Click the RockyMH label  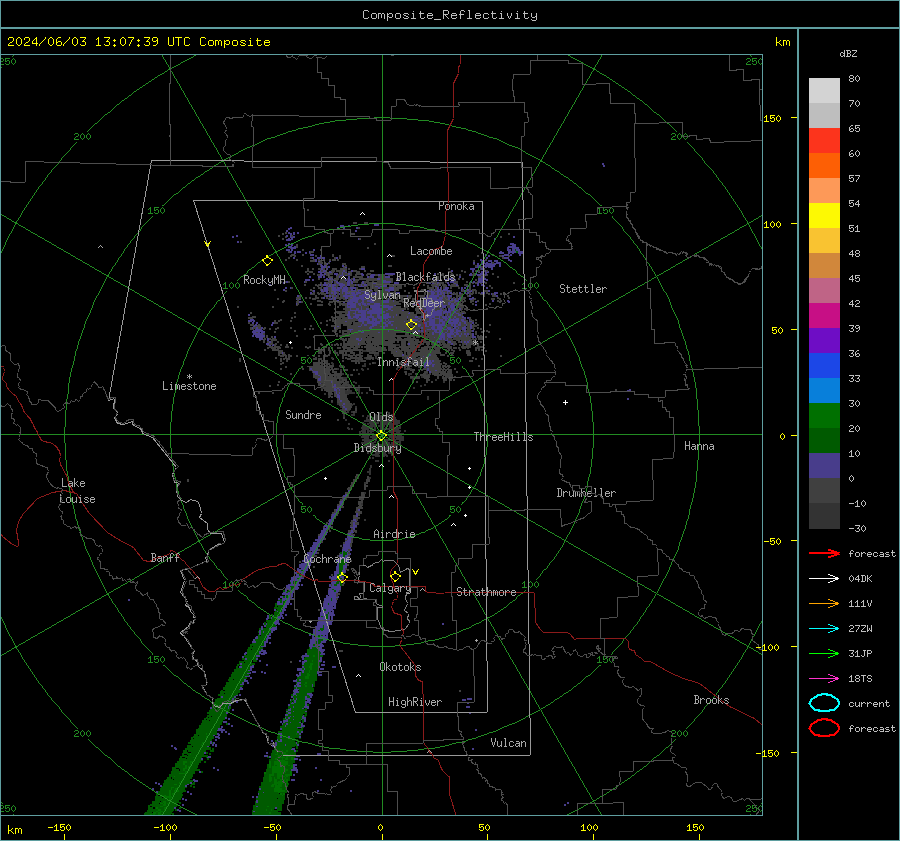click(x=264, y=280)
